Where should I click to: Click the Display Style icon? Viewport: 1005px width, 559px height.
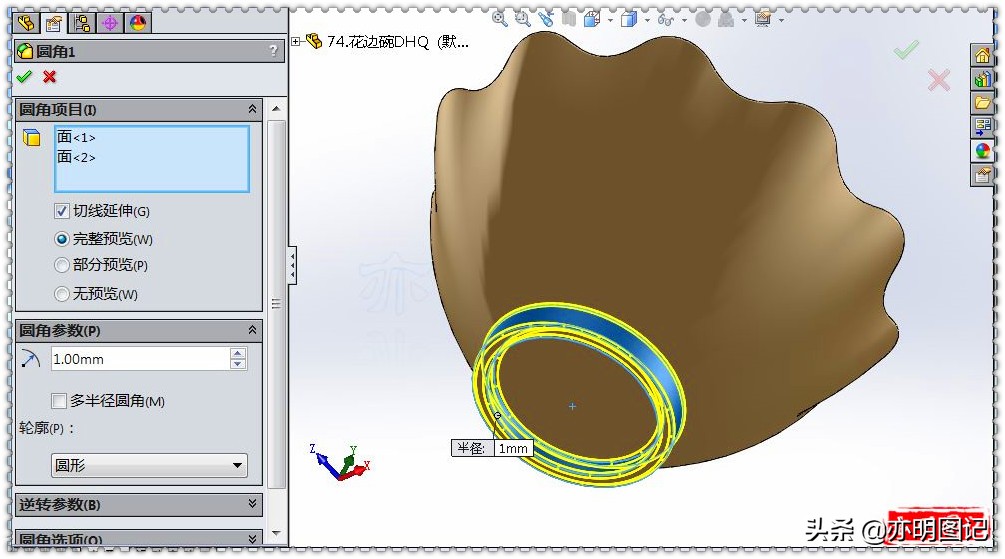(x=629, y=19)
